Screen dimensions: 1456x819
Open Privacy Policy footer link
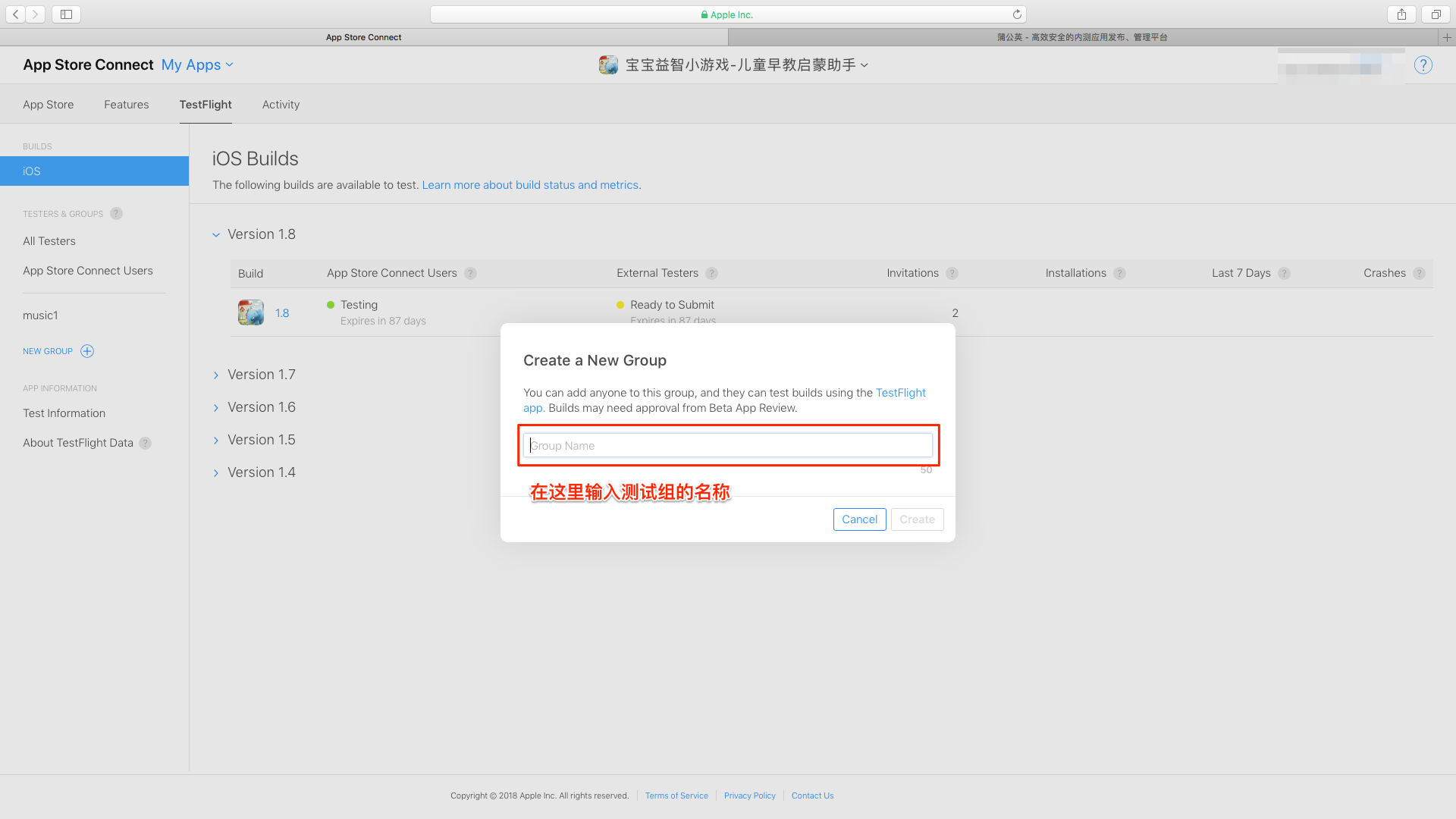tap(750, 795)
